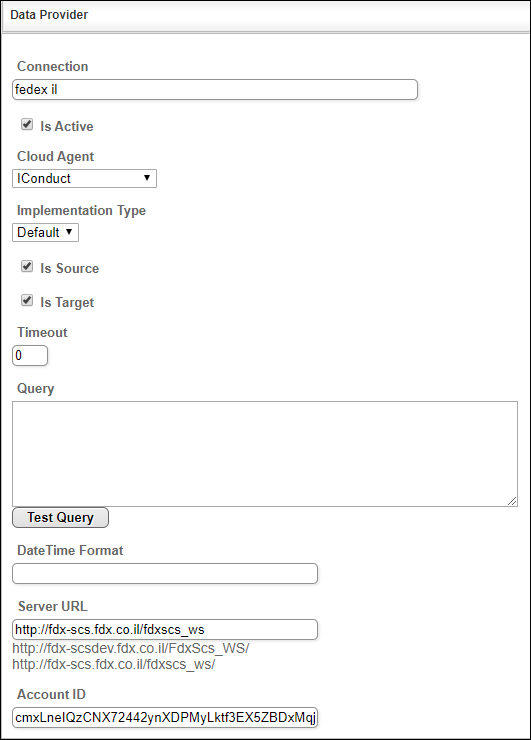Click the Cloud Agent field label
Screen dimensions: 531x740
coord(56,157)
